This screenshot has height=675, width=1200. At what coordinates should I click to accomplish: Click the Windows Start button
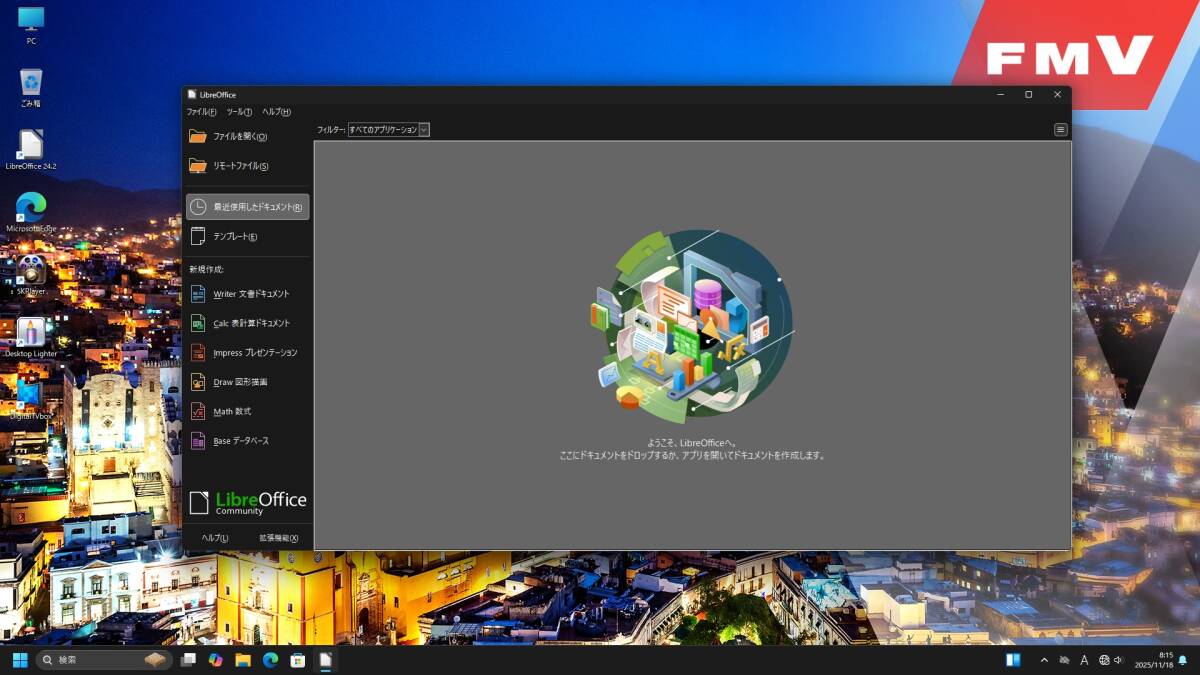(20, 660)
